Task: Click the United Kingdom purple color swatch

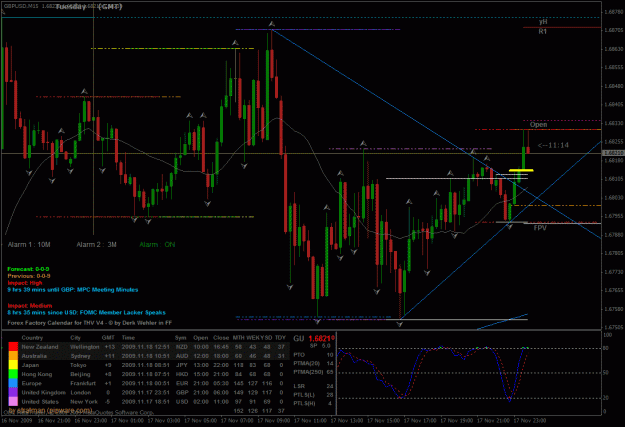Action: pos(13,392)
